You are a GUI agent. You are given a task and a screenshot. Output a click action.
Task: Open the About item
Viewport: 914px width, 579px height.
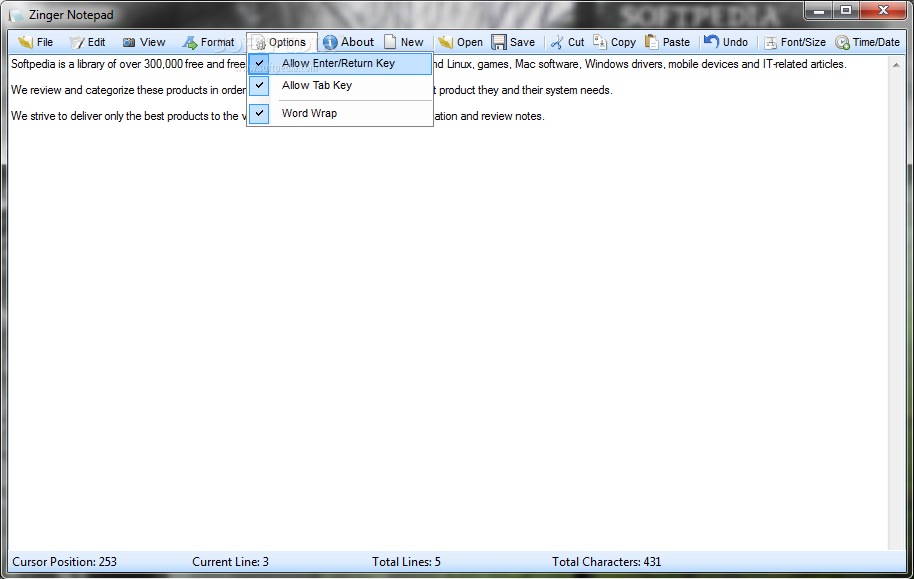pyautogui.click(x=349, y=42)
